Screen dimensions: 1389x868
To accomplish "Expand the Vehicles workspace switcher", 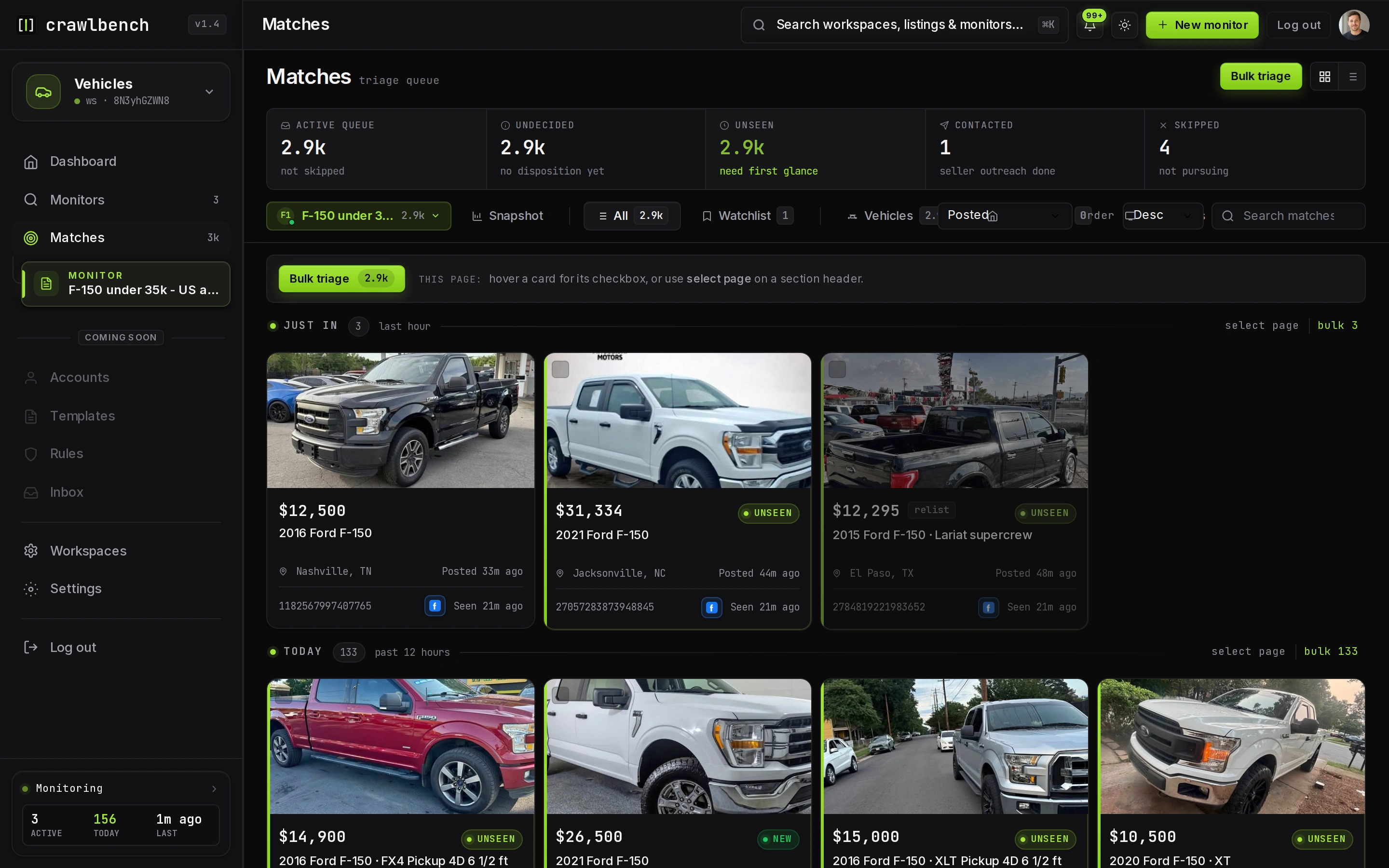I will (121, 92).
